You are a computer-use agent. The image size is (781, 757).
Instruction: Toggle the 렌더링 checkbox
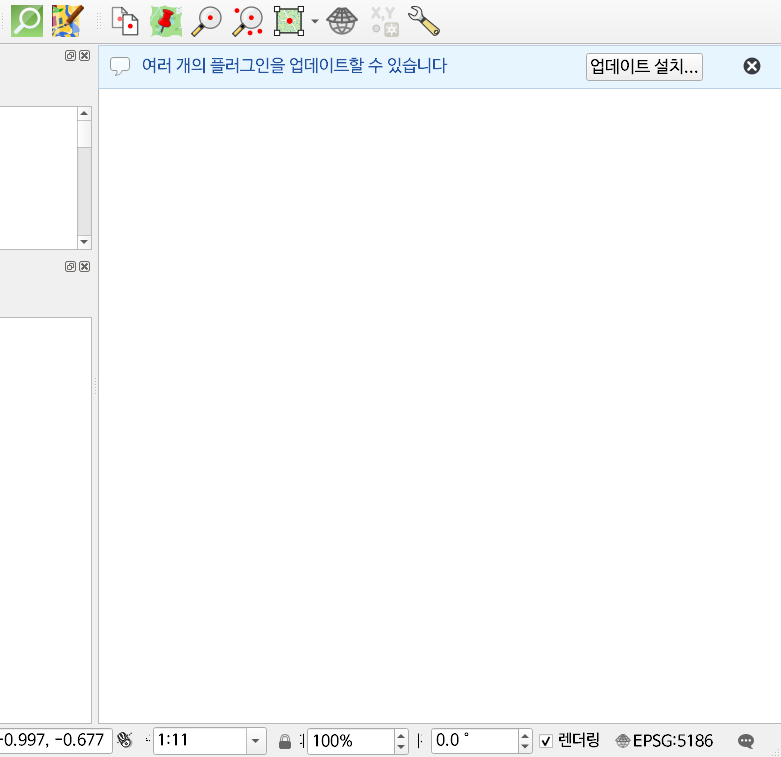pyautogui.click(x=546, y=741)
